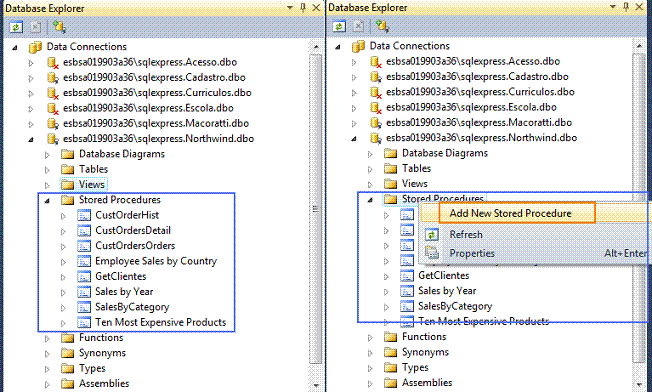The width and height of the screenshot is (652, 392).
Task: Click Tables folder icon in left panel
Action: pos(67,169)
